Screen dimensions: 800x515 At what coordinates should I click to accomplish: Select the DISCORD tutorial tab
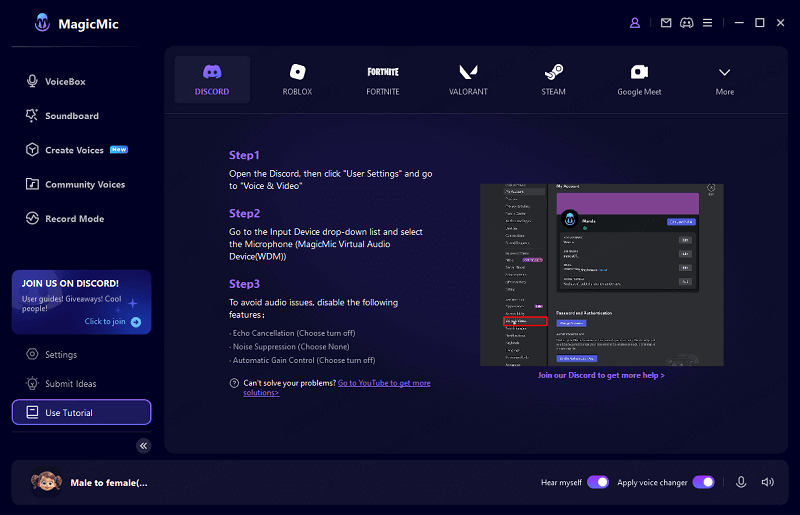(x=212, y=80)
